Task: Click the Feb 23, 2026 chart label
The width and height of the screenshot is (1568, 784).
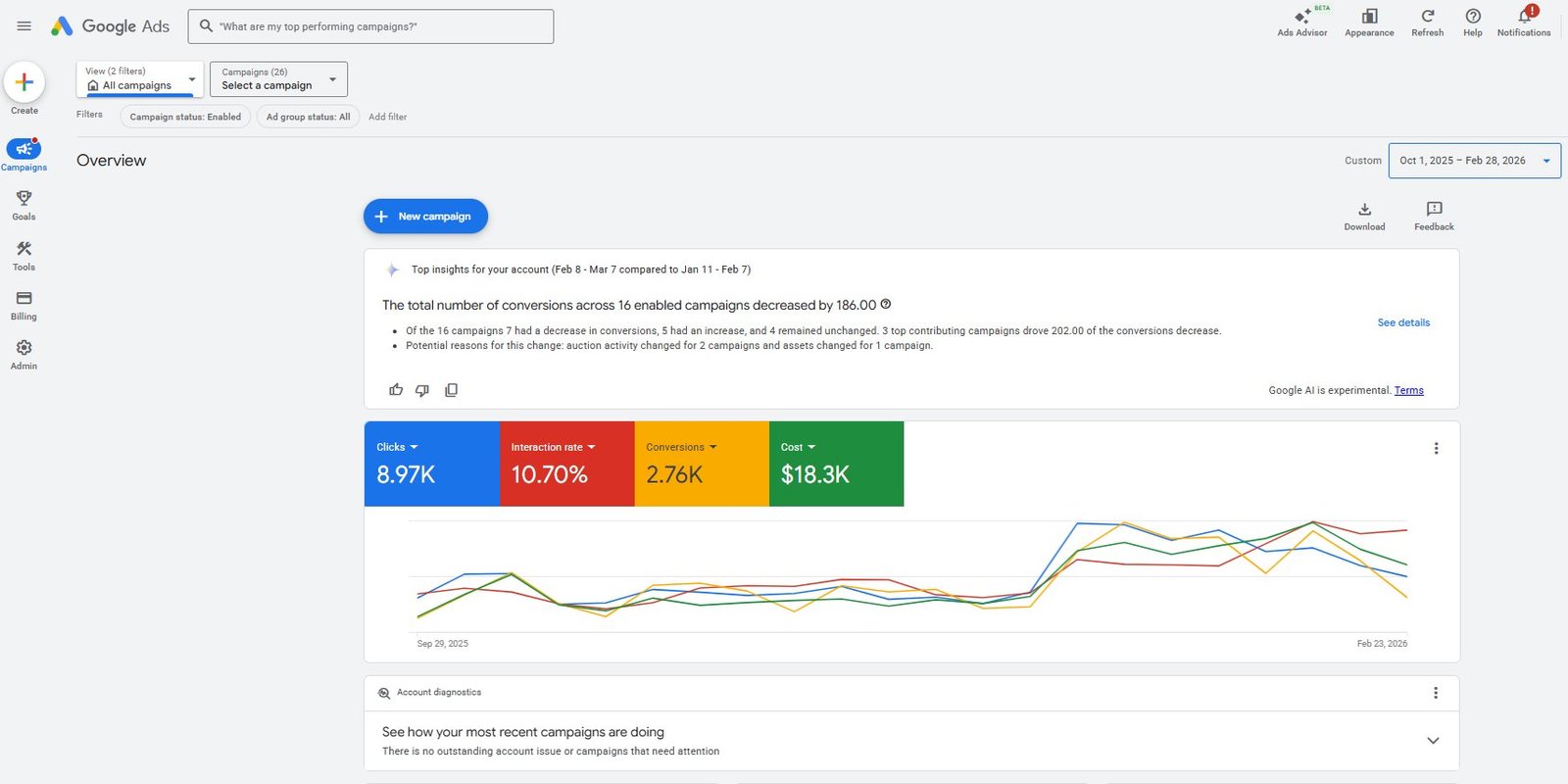Action: tap(1382, 644)
